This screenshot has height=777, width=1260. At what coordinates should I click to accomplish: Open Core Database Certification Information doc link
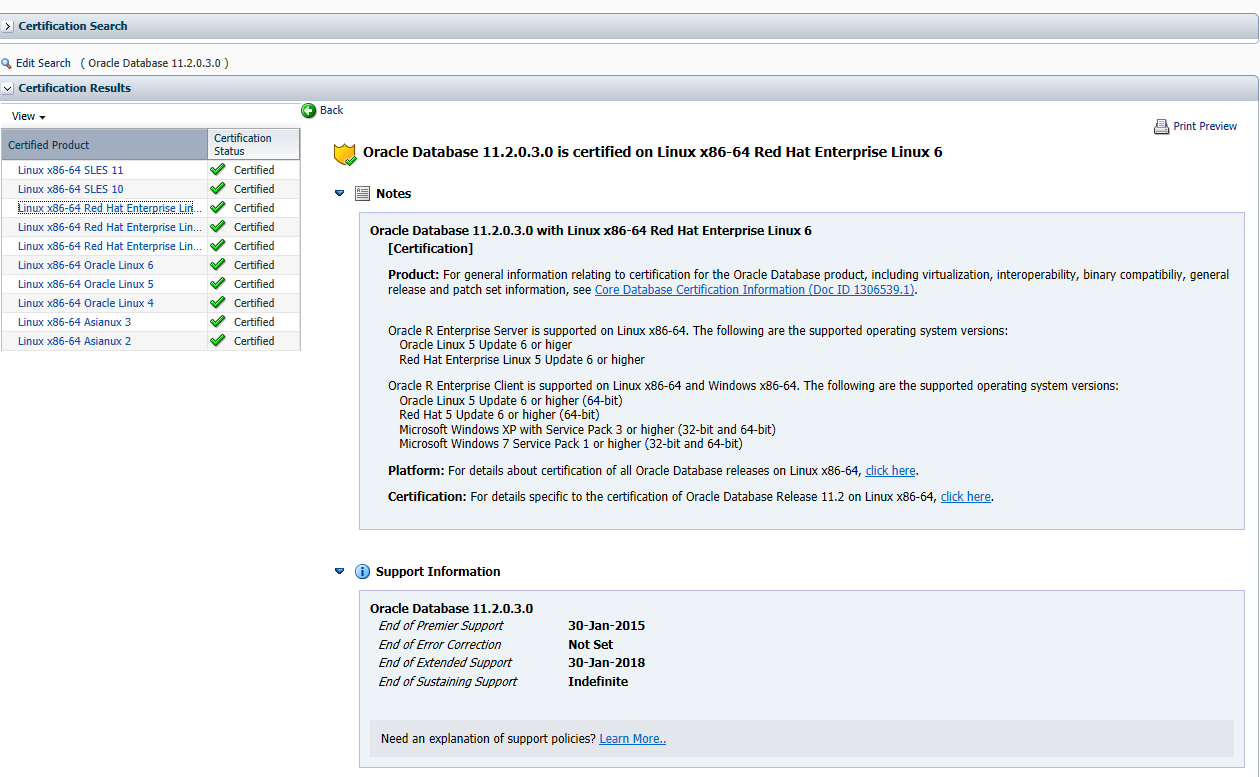(x=755, y=290)
